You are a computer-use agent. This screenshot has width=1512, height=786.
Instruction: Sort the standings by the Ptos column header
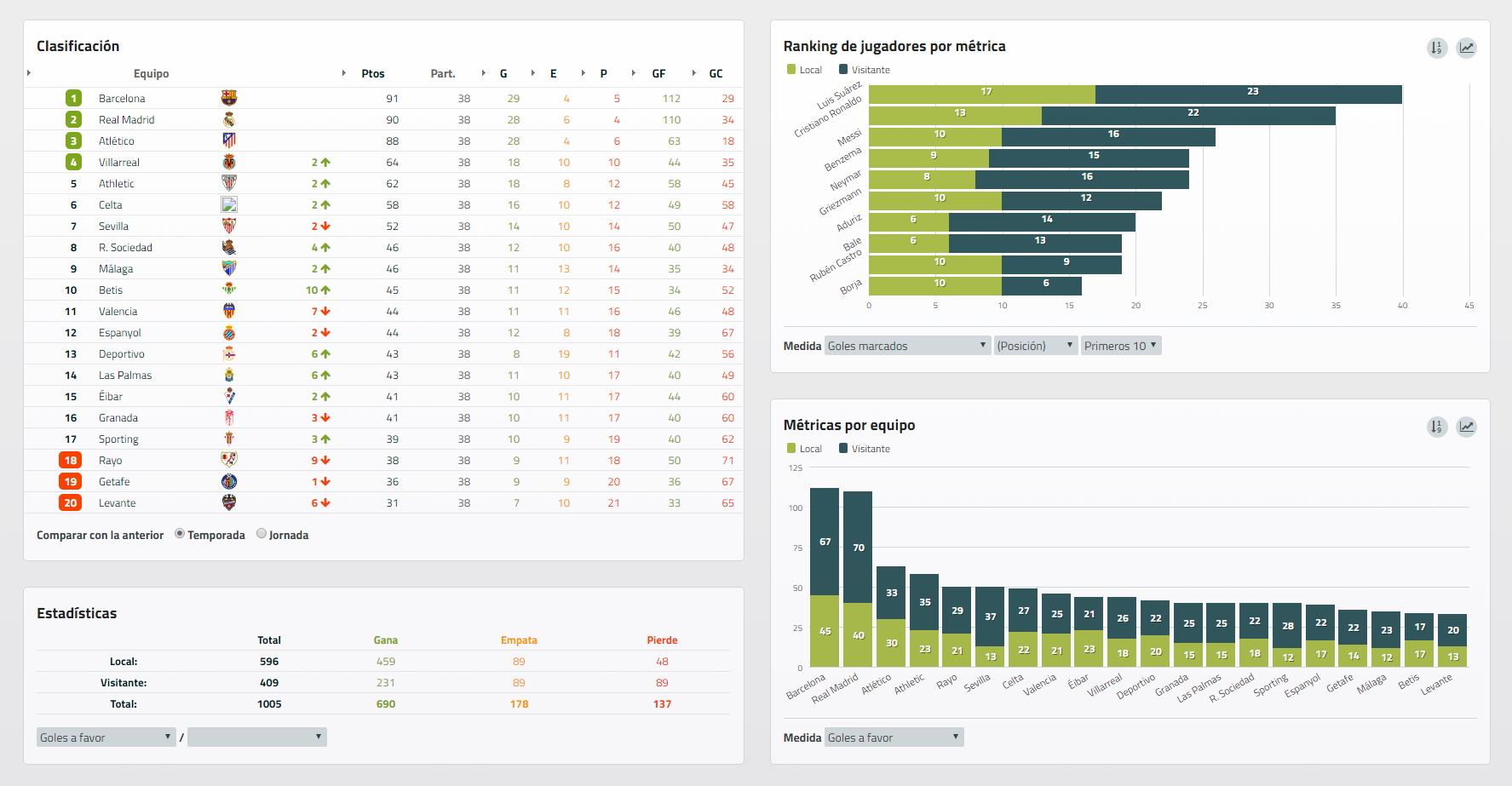pos(372,74)
